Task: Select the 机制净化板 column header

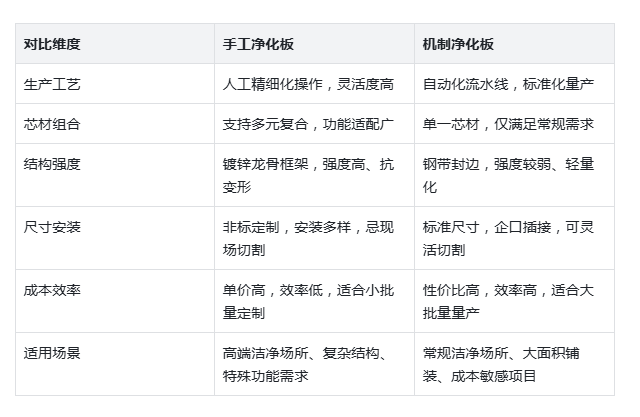Action: pos(458,45)
